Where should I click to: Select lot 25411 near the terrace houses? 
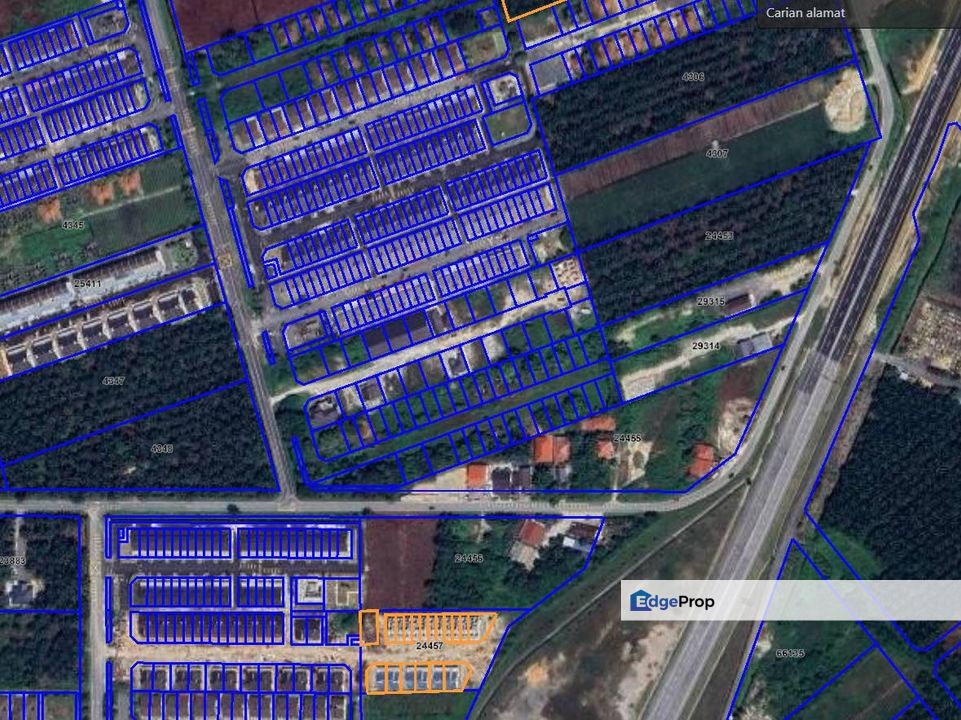(x=88, y=284)
